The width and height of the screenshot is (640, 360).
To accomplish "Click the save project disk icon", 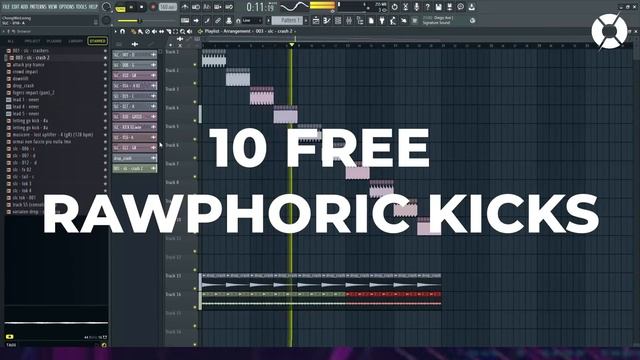I will (x=438, y=7).
